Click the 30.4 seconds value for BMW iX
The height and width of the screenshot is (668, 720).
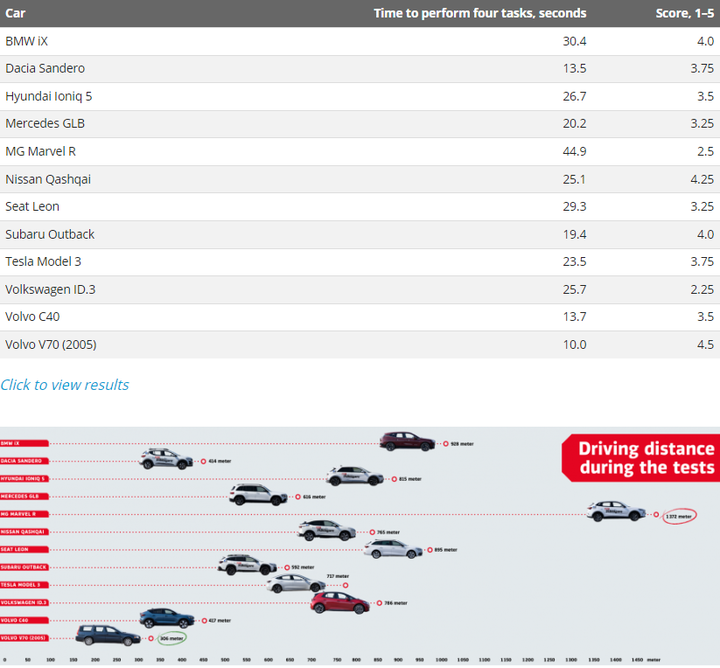click(574, 41)
